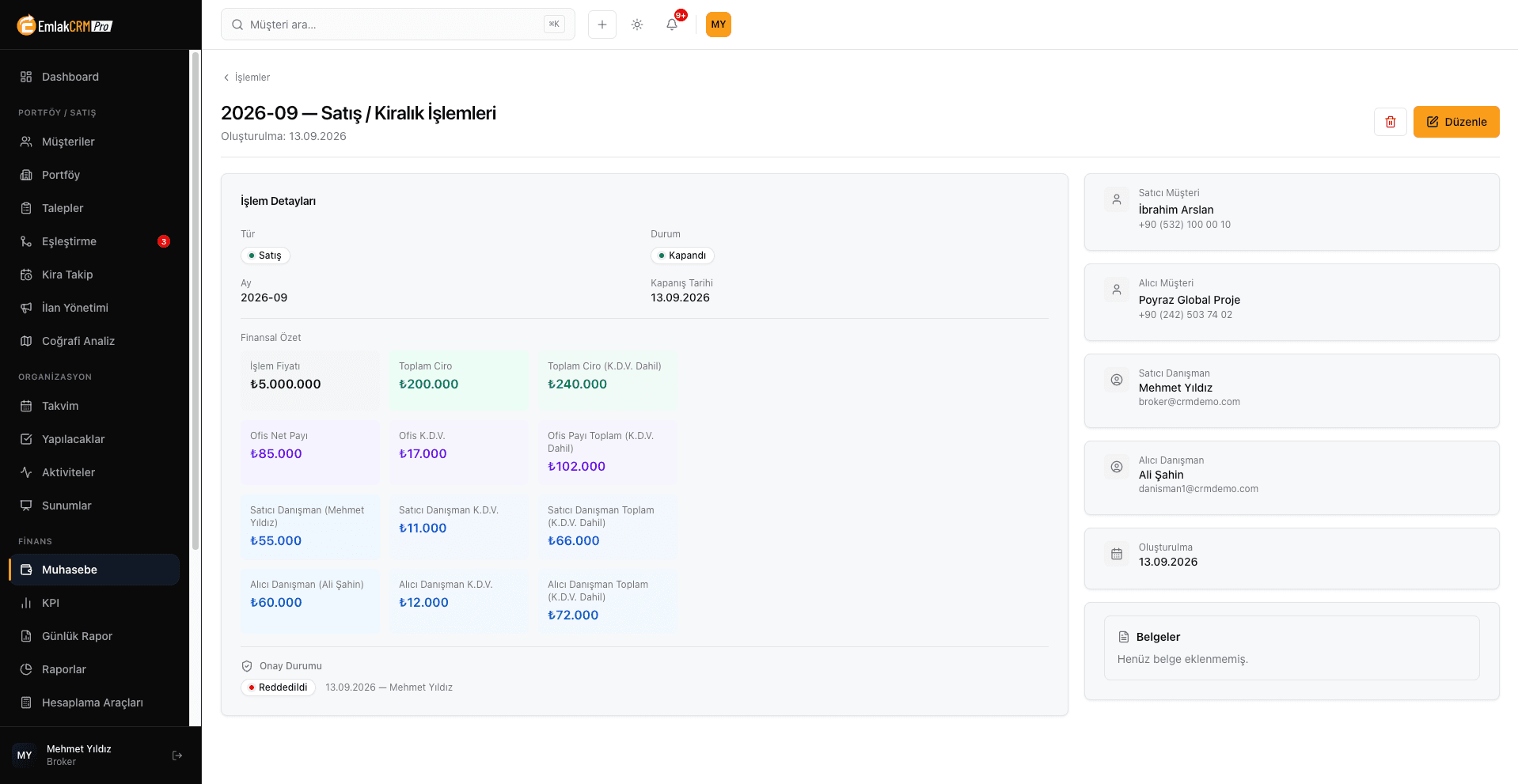Click the sidebar vertical scrollbar
The width and height of the screenshot is (1518, 784).
pos(195,301)
